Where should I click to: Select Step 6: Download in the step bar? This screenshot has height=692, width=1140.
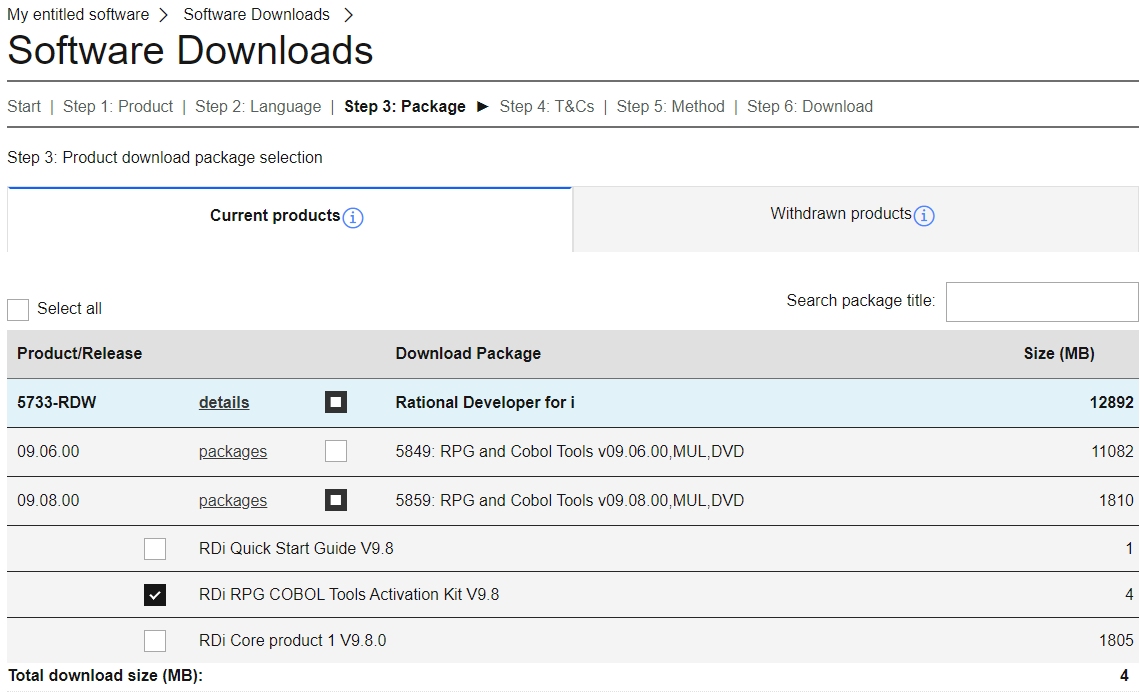pyautogui.click(x=810, y=107)
